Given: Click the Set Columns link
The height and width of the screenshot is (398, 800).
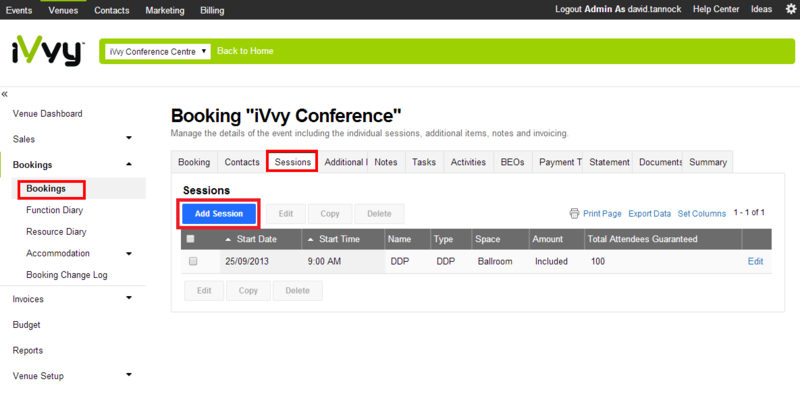Looking at the screenshot, I should 702,214.
